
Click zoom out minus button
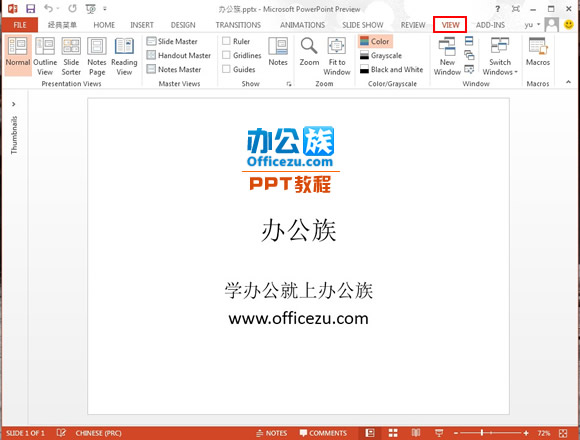point(456,433)
